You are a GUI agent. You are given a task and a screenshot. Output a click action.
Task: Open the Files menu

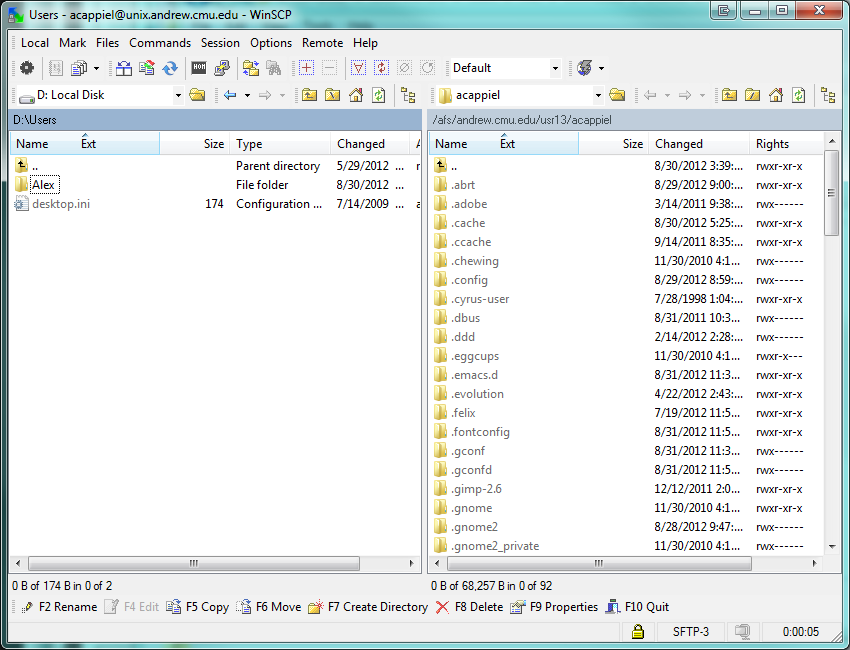tap(107, 43)
